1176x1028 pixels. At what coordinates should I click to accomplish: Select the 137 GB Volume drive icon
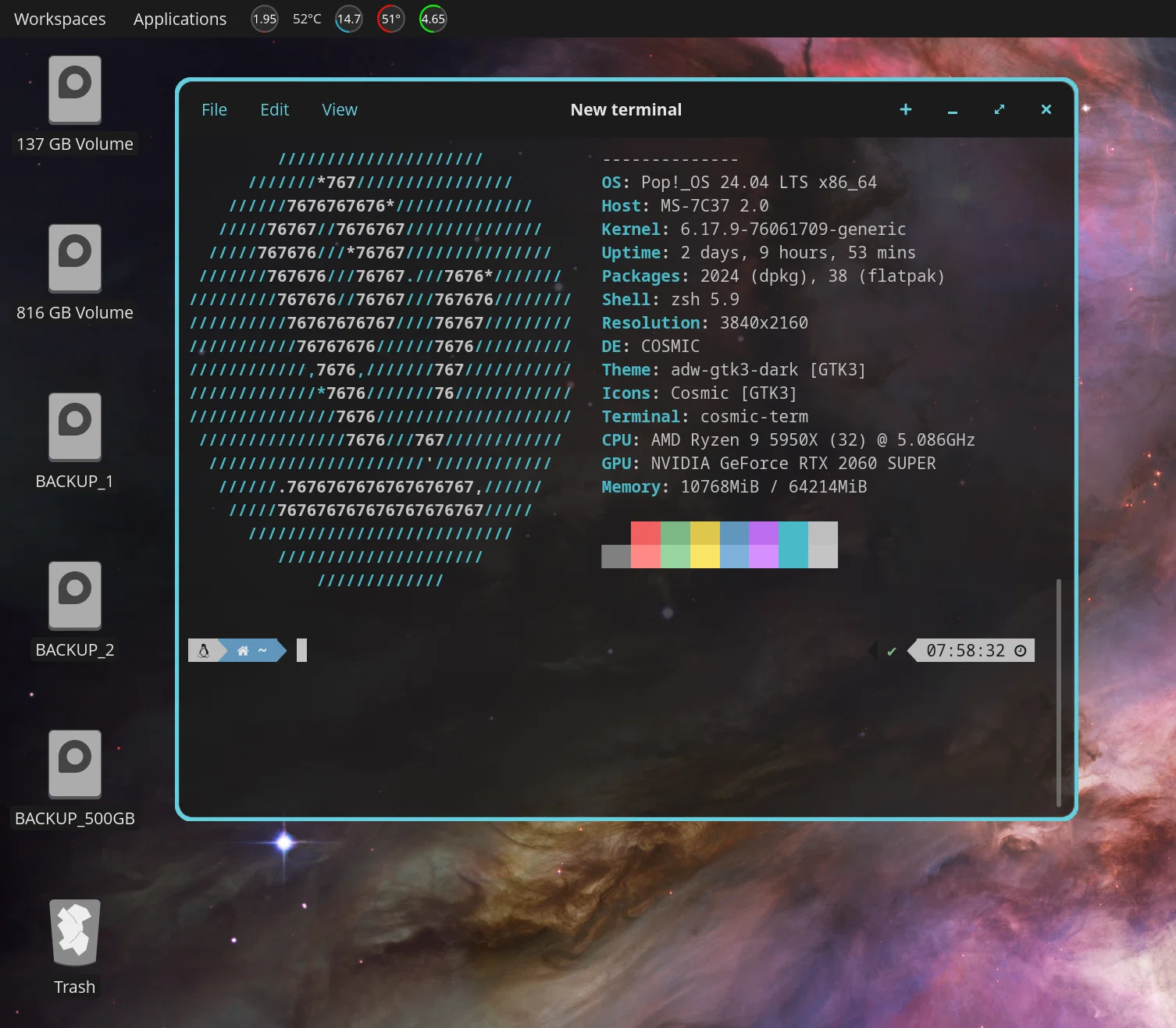point(75,90)
